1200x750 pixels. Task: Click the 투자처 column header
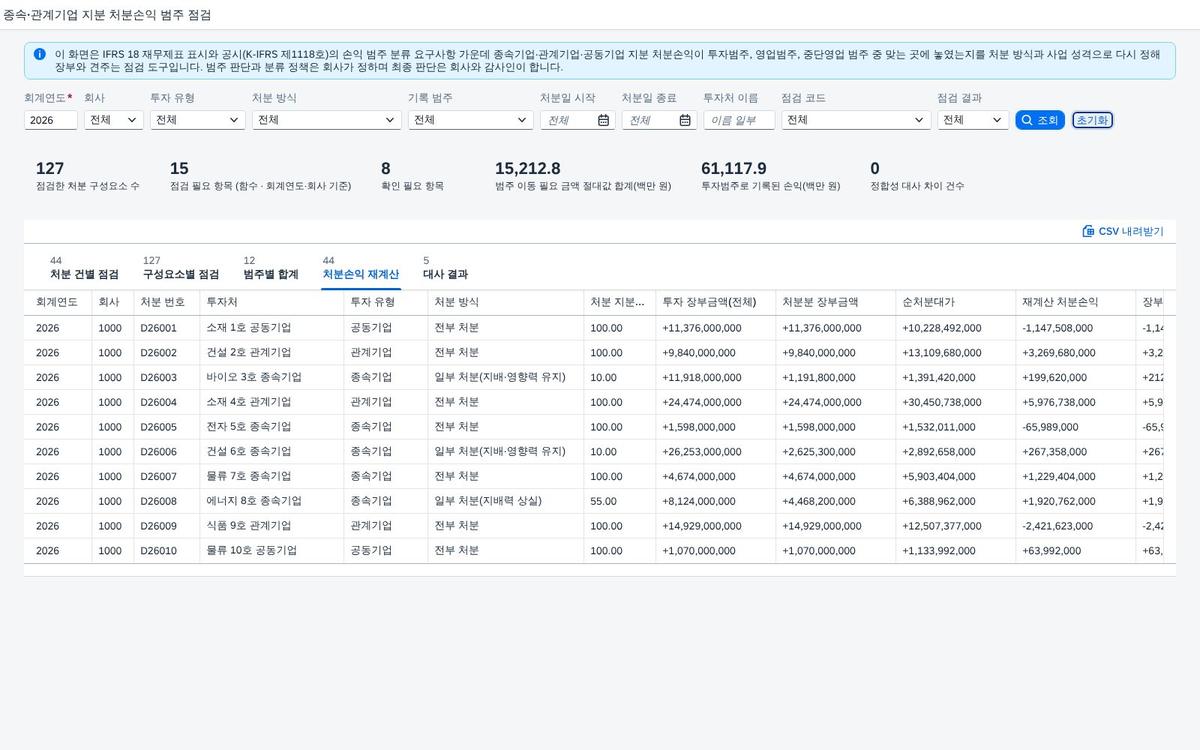coord(271,302)
